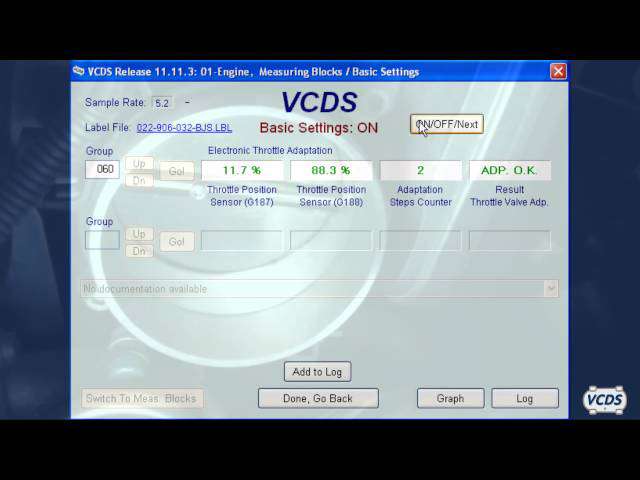Click Switch To Meas. Blocks button

[142, 398]
